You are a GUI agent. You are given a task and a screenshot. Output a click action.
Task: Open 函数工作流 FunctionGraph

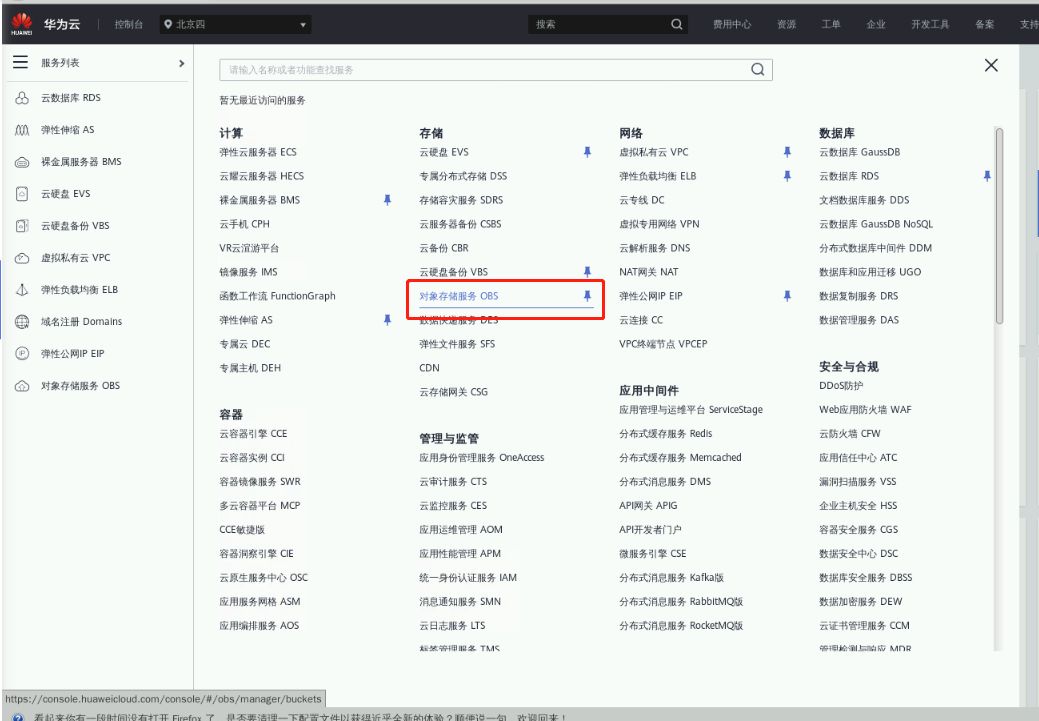coord(277,296)
